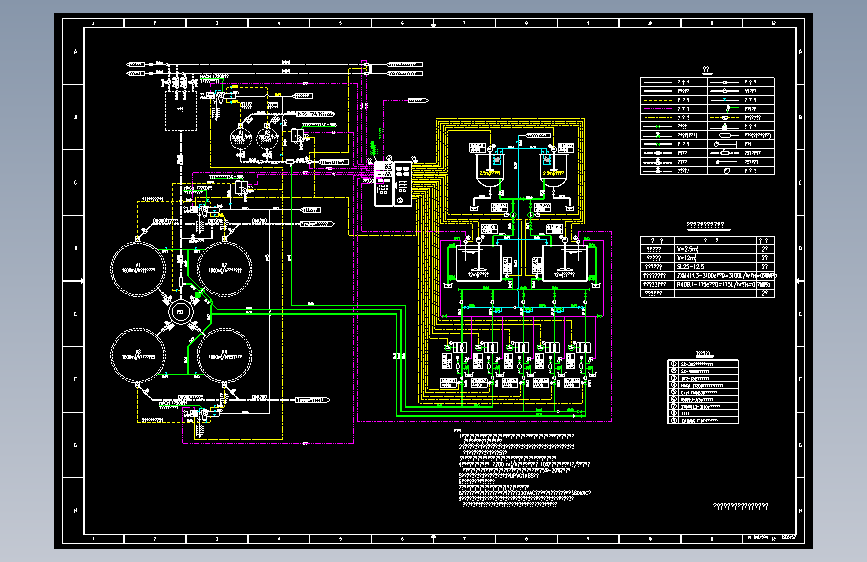Click the left panel of the white control cabinet
The image size is (867, 562).
pos(383,184)
